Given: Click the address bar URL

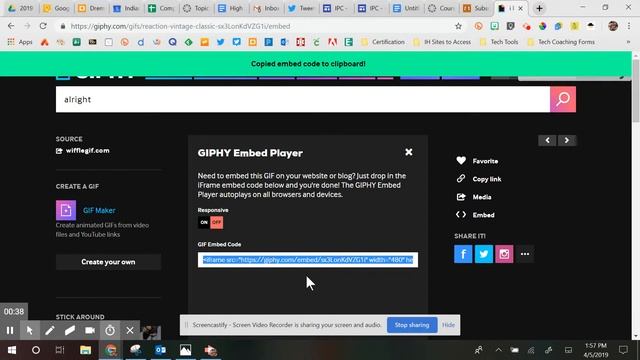Looking at the screenshot, I should (x=180, y=26).
